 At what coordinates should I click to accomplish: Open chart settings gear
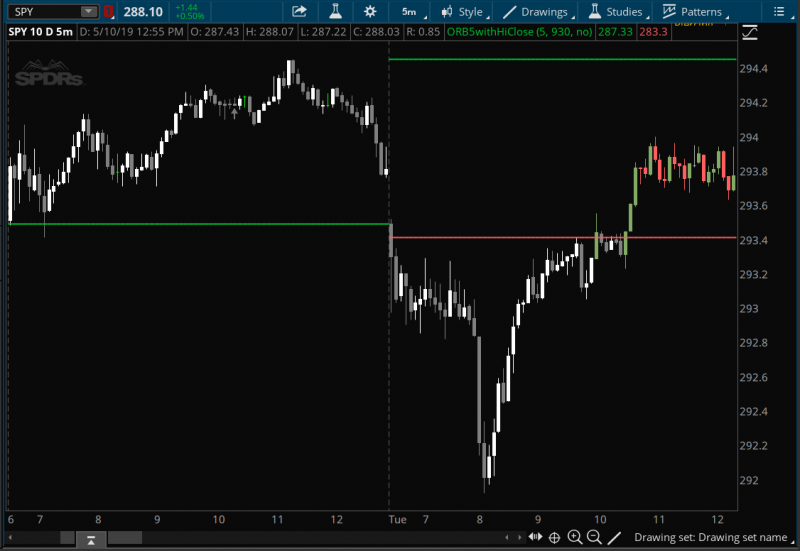(x=370, y=12)
